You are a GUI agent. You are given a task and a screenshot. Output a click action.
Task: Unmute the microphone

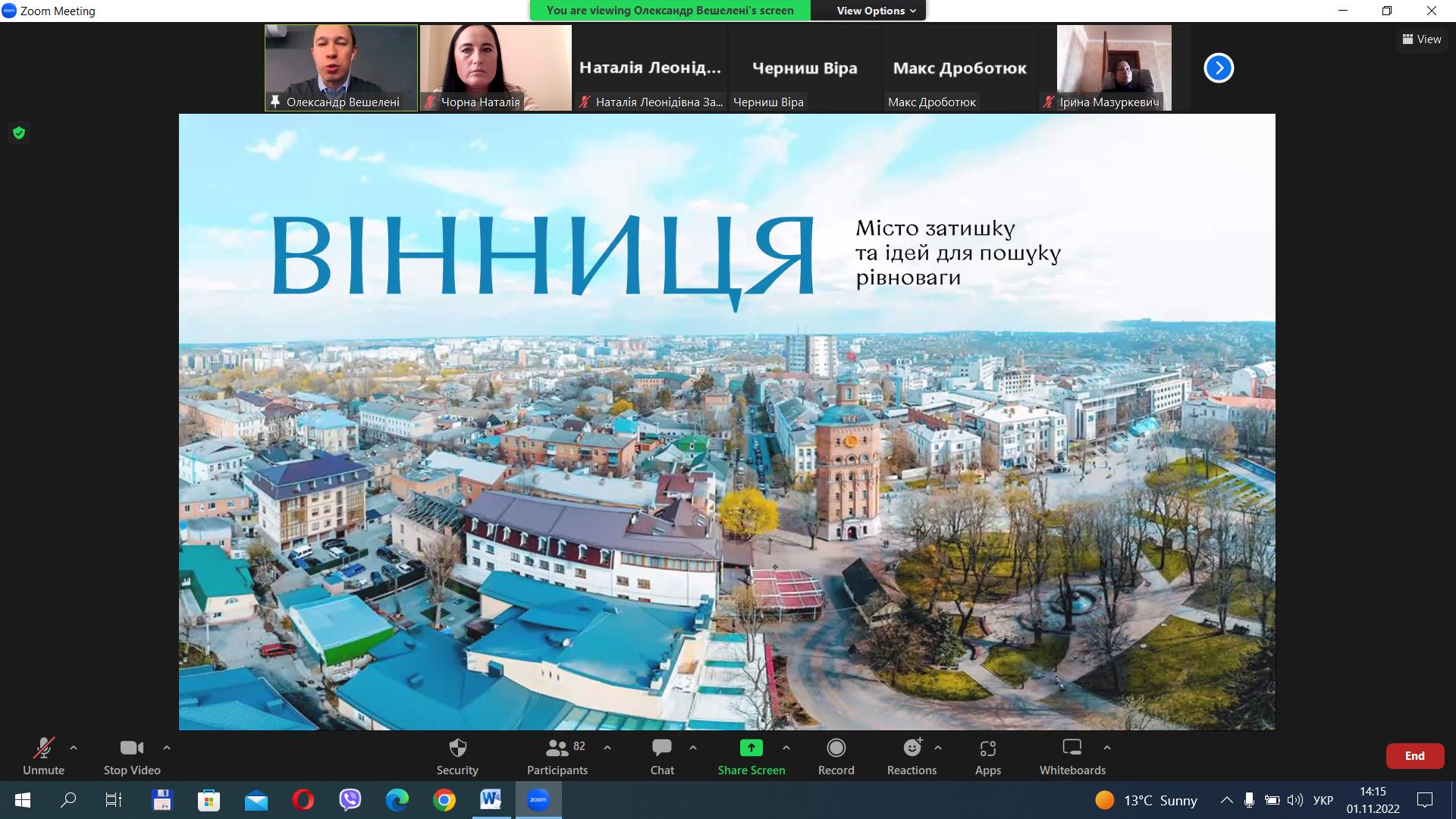tap(43, 756)
